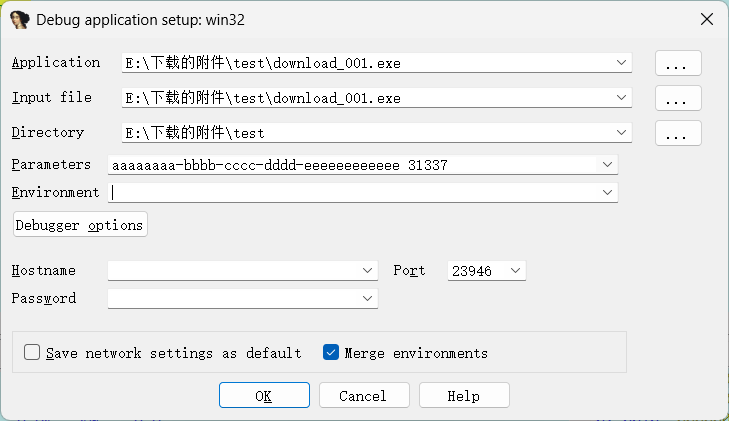Expand the Application path dropdown
729x421 pixels.
621,63
